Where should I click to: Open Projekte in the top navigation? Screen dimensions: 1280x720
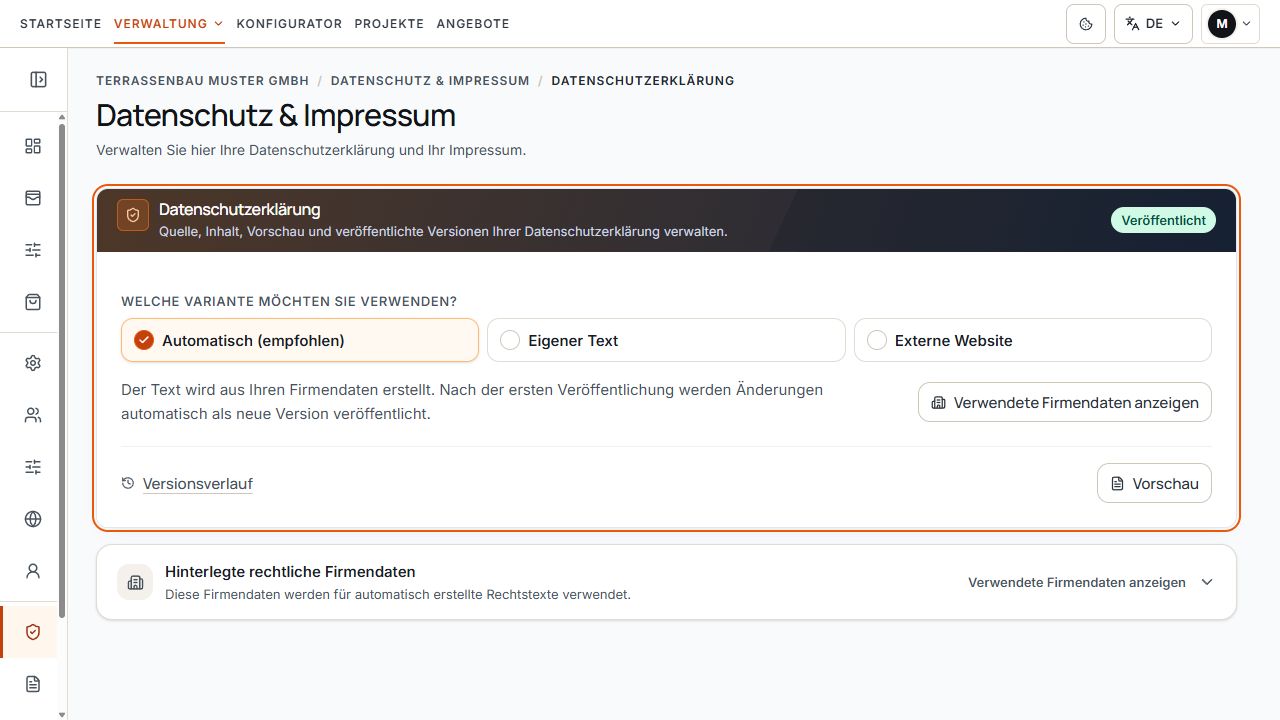389,23
